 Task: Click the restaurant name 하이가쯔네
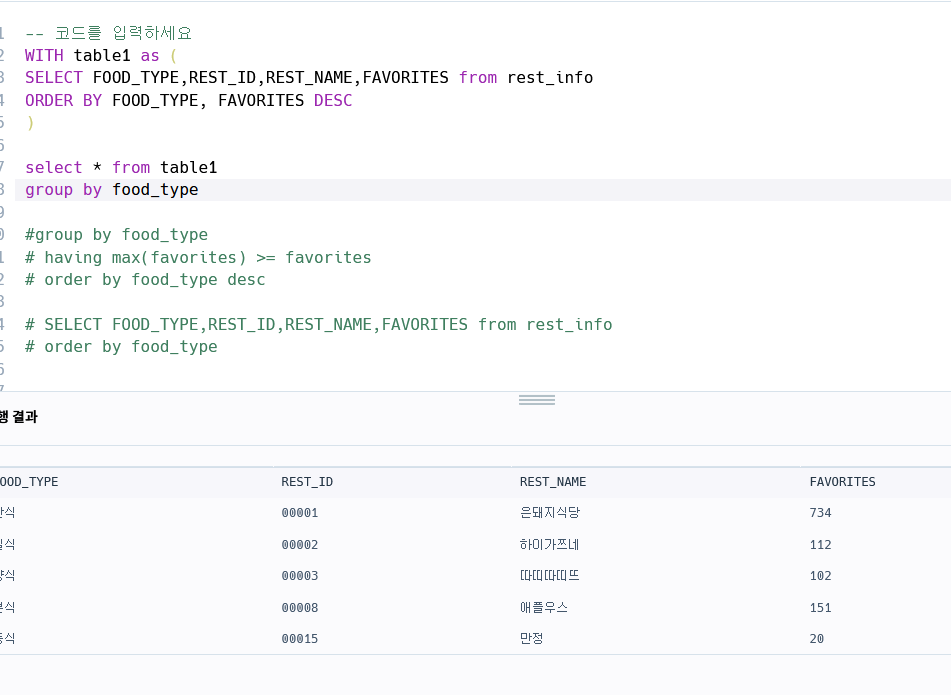[549, 545]
